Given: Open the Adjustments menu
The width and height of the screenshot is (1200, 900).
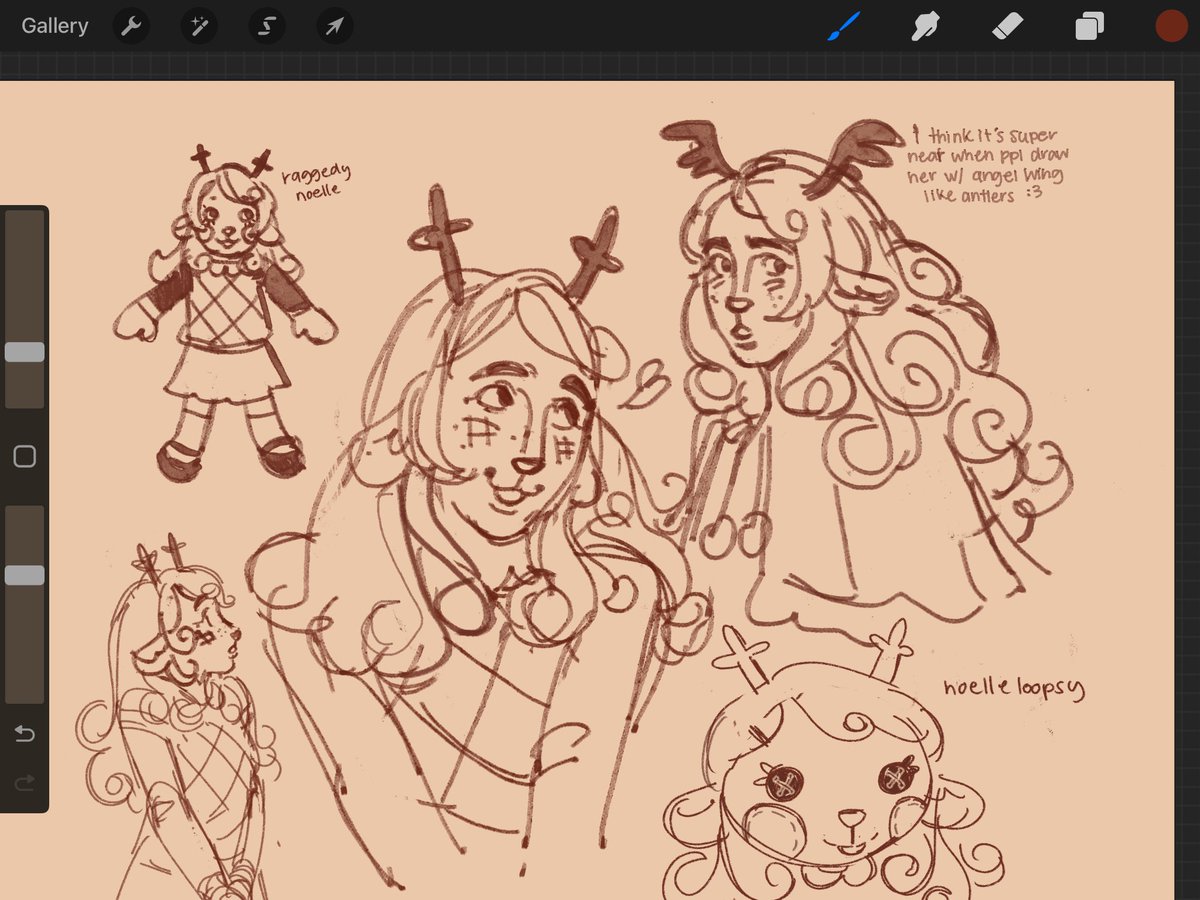Looking at the screenshot, I should click(198, 26).
